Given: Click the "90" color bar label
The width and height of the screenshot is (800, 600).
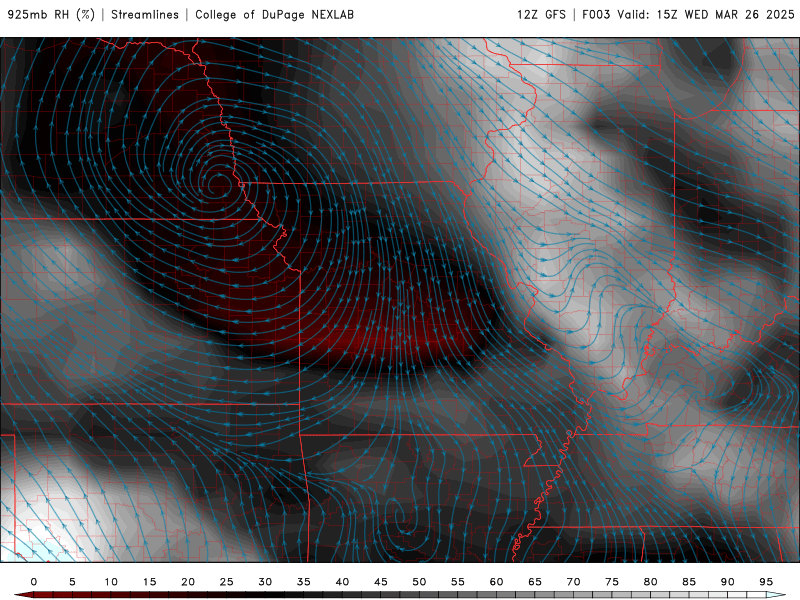Looking at the screenshot, I should coord(728,582).
